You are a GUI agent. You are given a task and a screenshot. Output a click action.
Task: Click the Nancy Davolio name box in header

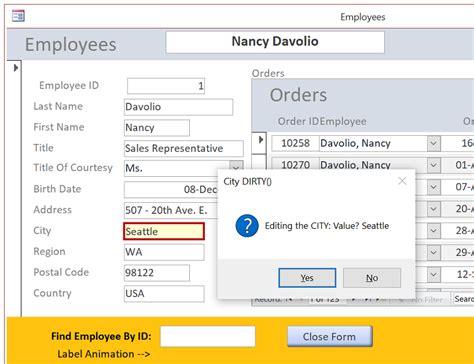click(x=275, y=42)
